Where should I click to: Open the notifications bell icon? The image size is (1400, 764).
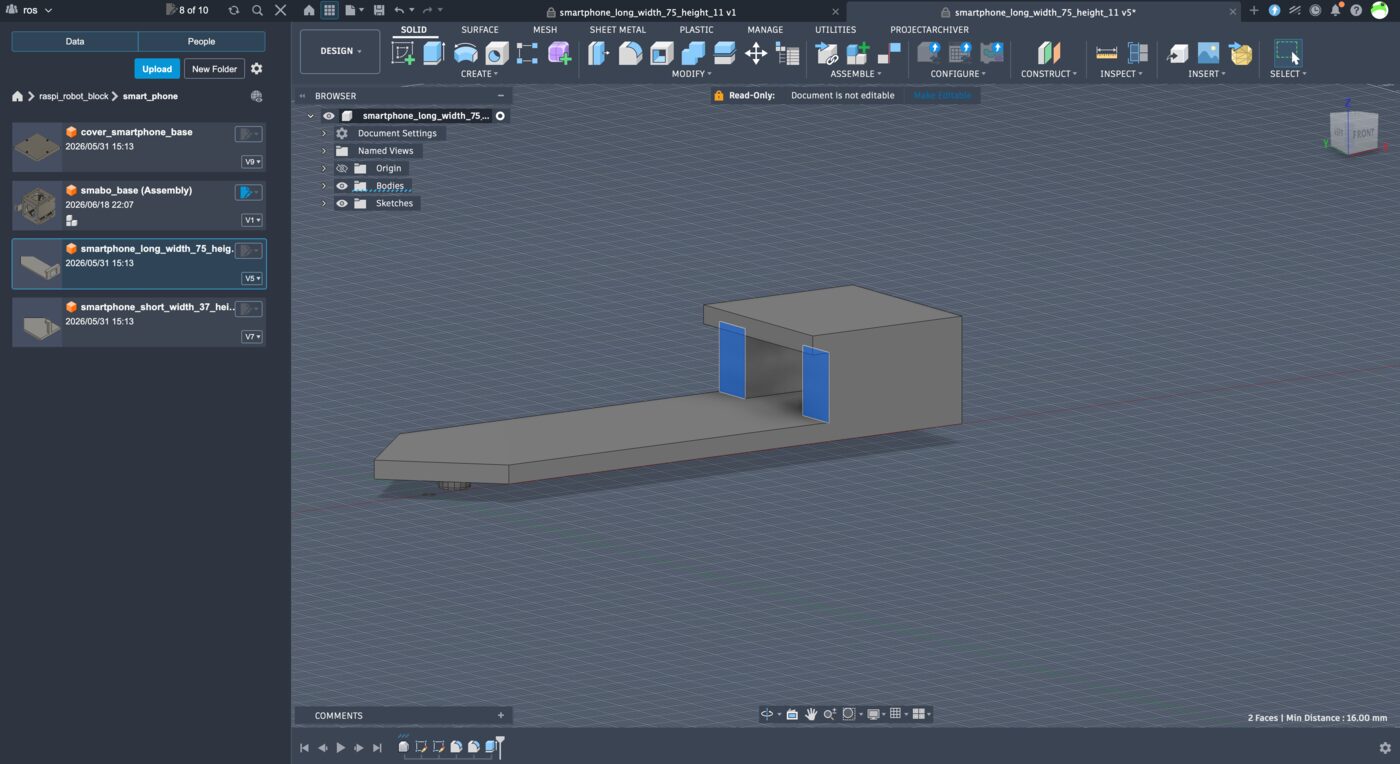(x=1336, y=10)
